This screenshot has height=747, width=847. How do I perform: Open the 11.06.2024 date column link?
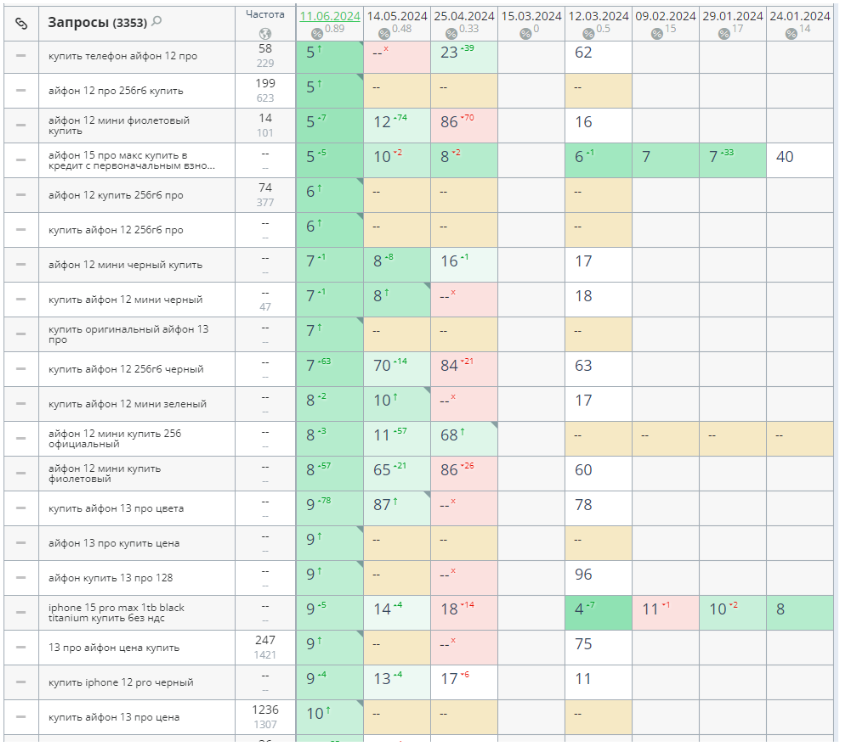tap(330, 16)
